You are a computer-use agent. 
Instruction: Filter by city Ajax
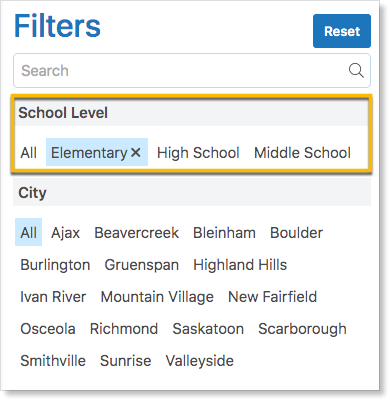(65, 233)
